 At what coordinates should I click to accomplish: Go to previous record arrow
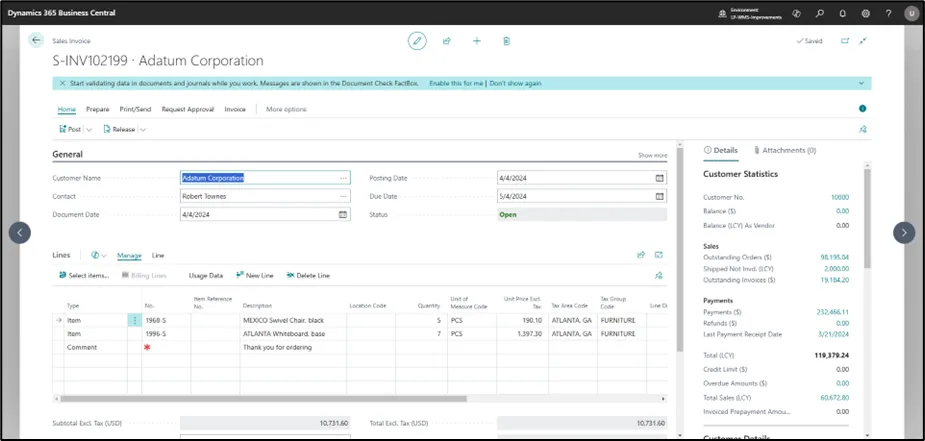pos(19,232)
